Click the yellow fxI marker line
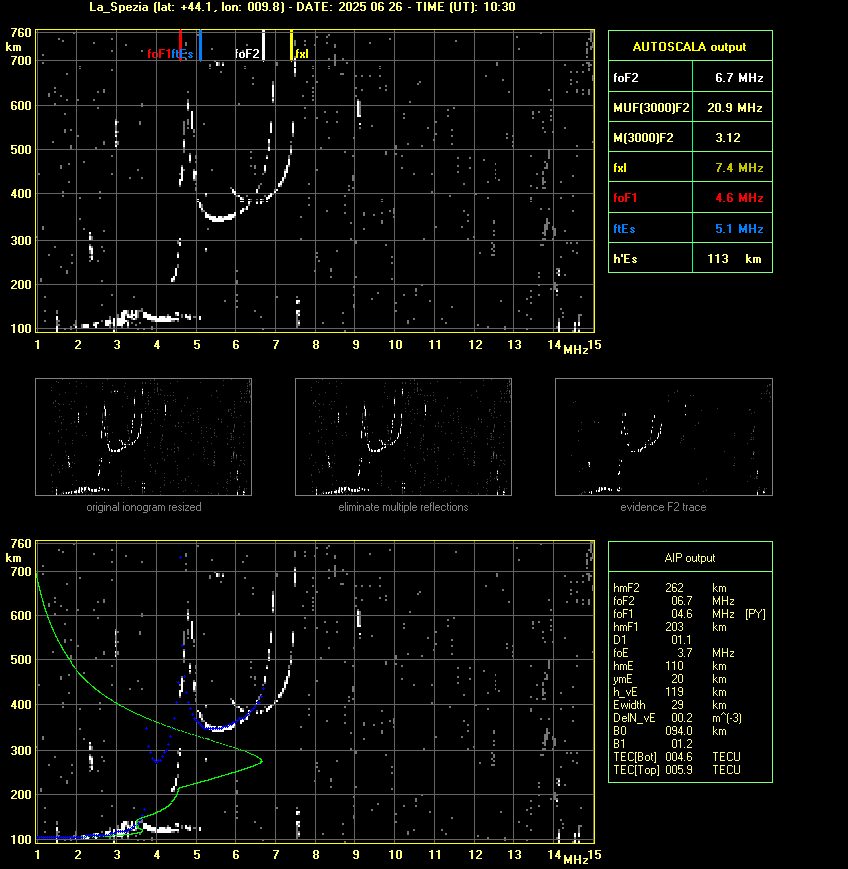 [x=292, y=45]
